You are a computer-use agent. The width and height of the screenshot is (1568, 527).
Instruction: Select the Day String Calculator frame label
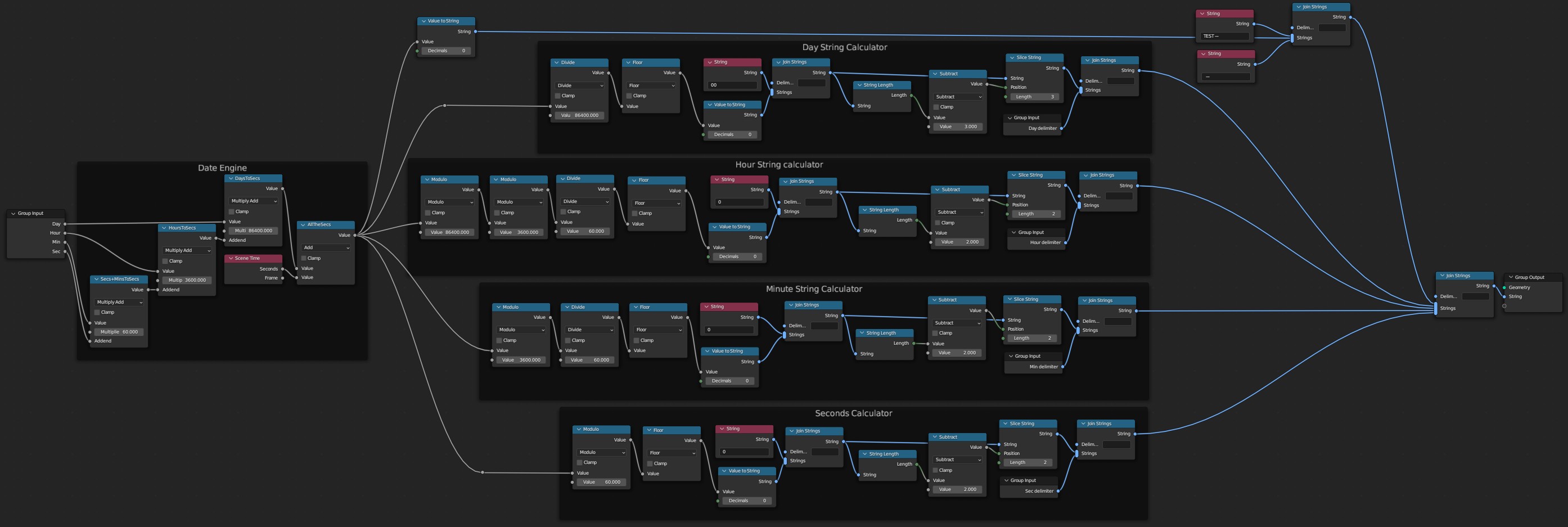pos(844,47)
